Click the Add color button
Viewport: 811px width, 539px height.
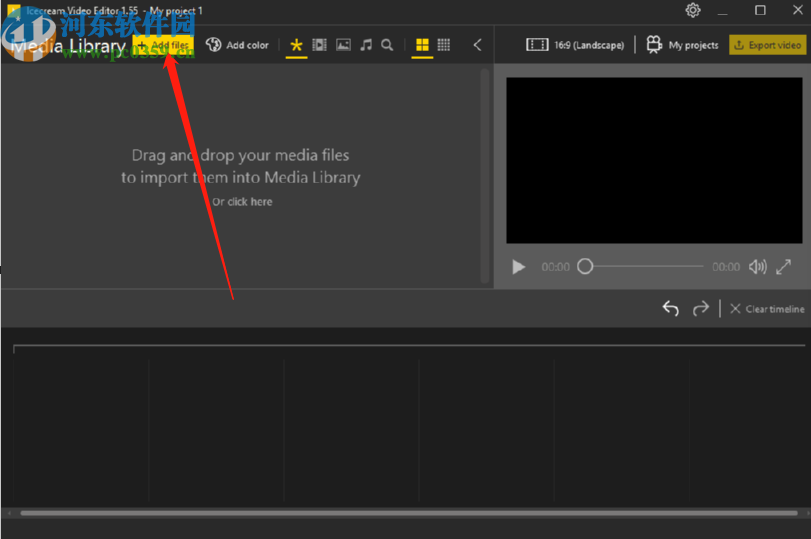237,45
